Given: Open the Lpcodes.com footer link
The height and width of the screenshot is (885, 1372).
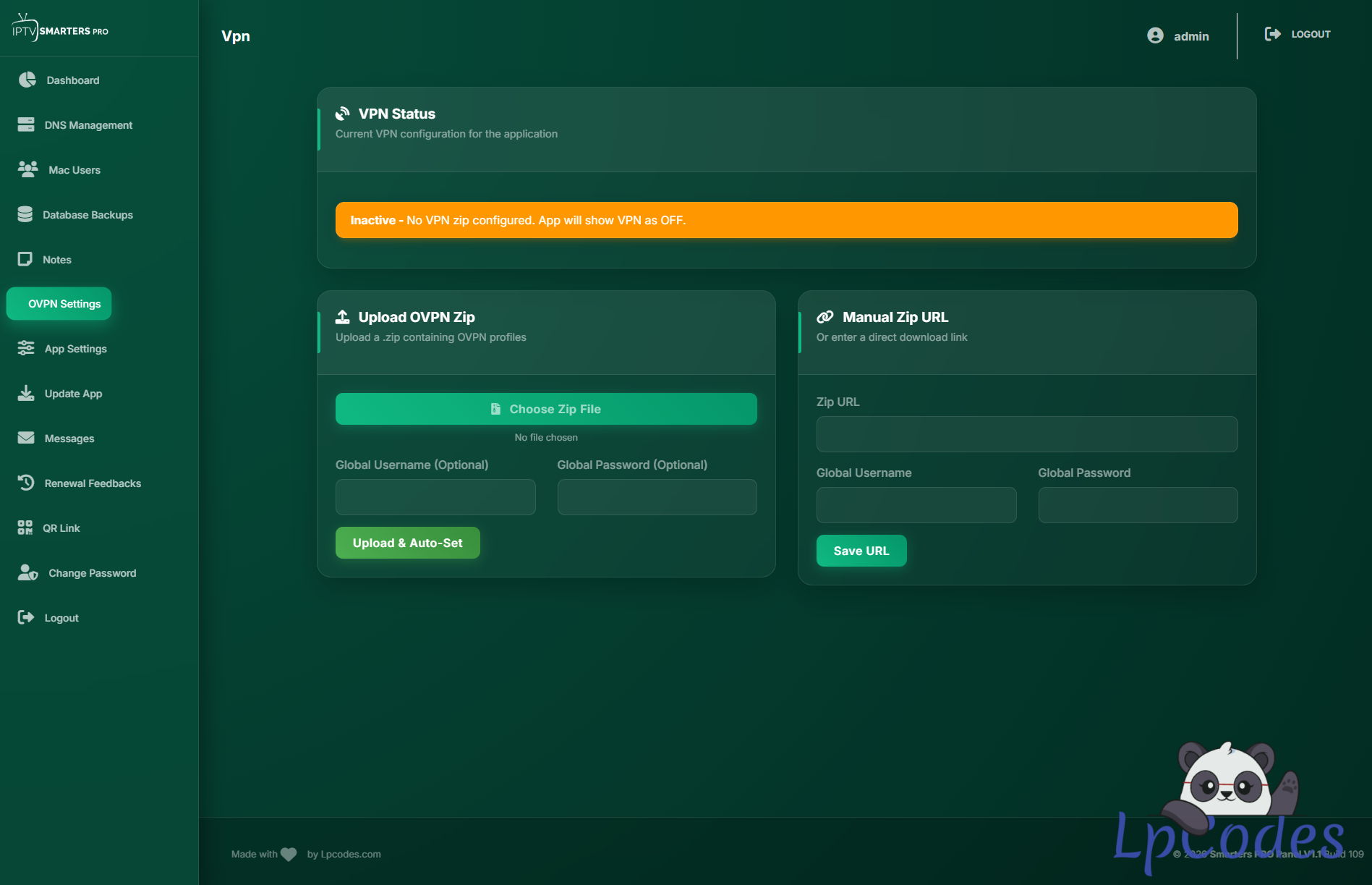Looking at the screenshot, I should (x=351, y=854).
